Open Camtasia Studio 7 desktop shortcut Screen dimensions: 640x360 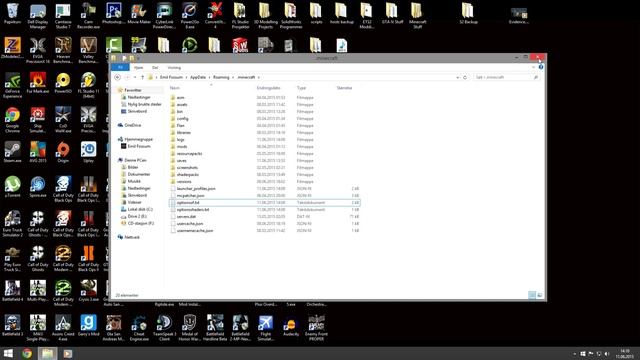[x=63, y=16]
